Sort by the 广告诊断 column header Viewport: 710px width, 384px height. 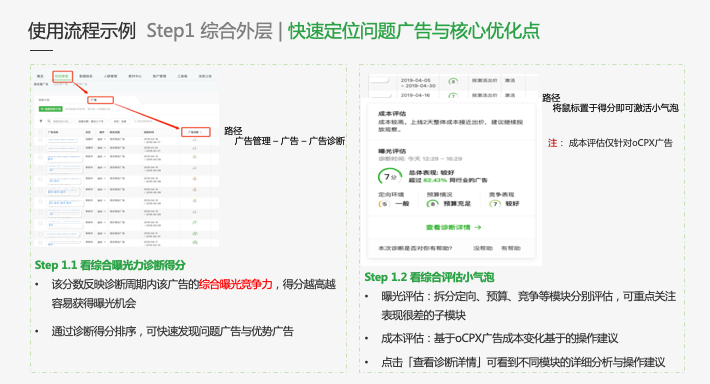(195, 132)
